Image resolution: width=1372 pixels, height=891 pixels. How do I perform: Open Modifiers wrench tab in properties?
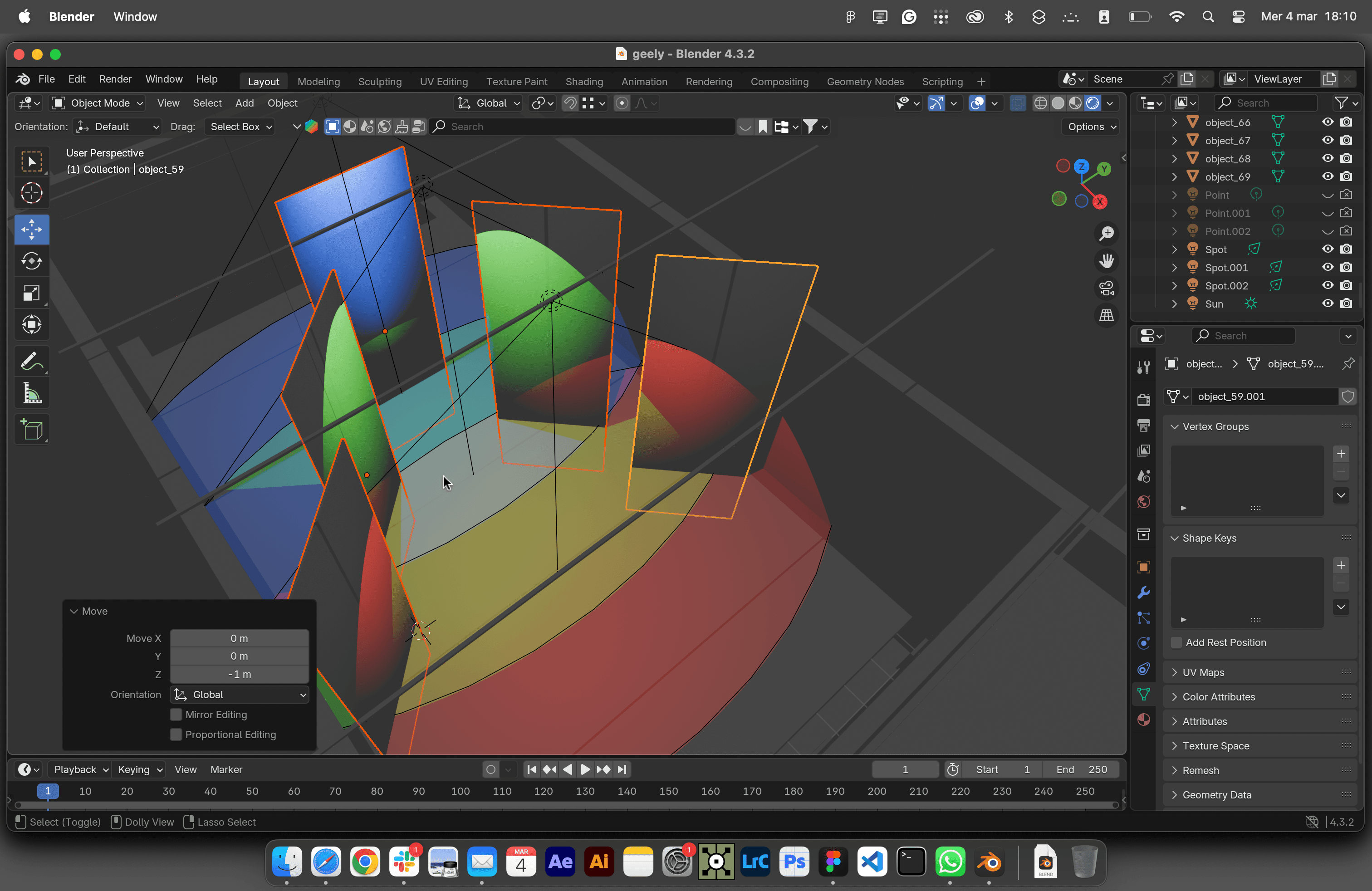[1144, 593]
